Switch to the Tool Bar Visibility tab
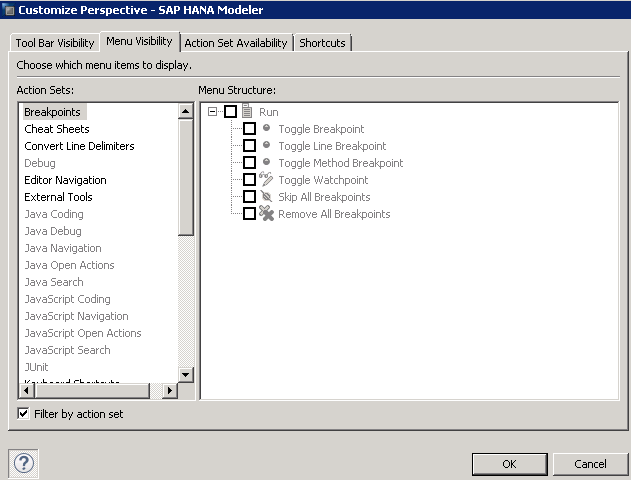Screen dimensions: 631x480 point(55,43)
